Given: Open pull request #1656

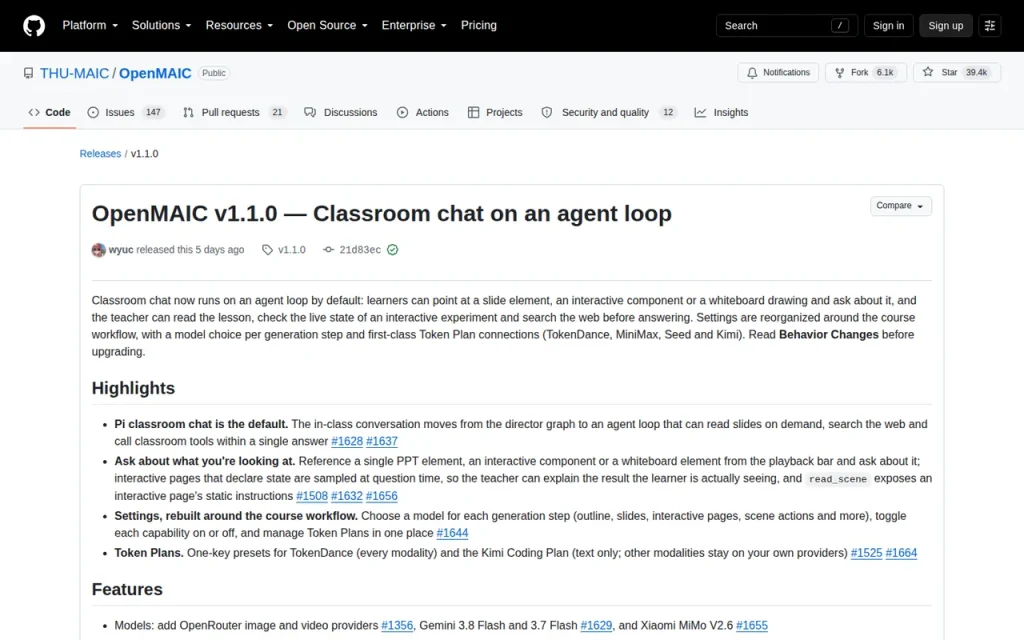Looking at the screenshot, I should [x=381, y=496].
